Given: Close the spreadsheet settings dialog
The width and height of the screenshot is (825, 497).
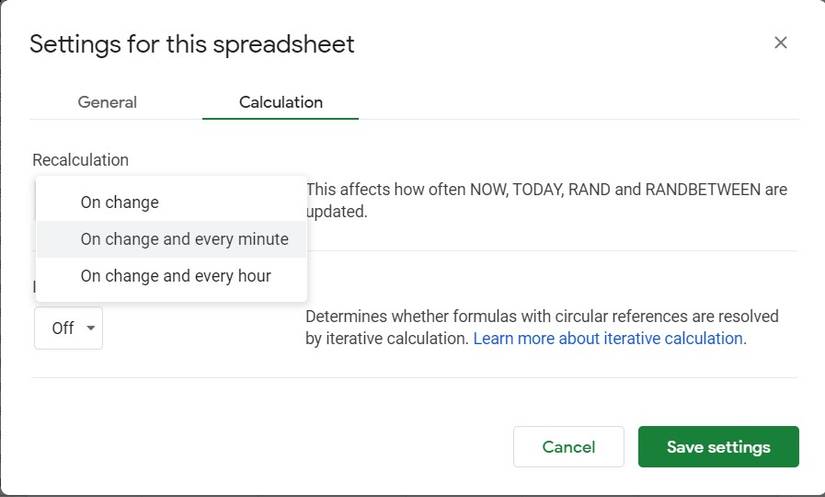Looking at the screenshot, I should coord(781,43).
